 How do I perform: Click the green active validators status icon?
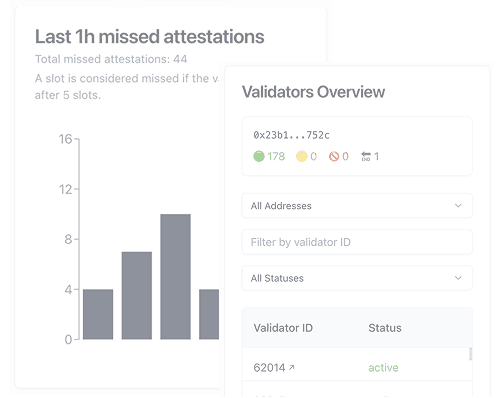[259, 156]
